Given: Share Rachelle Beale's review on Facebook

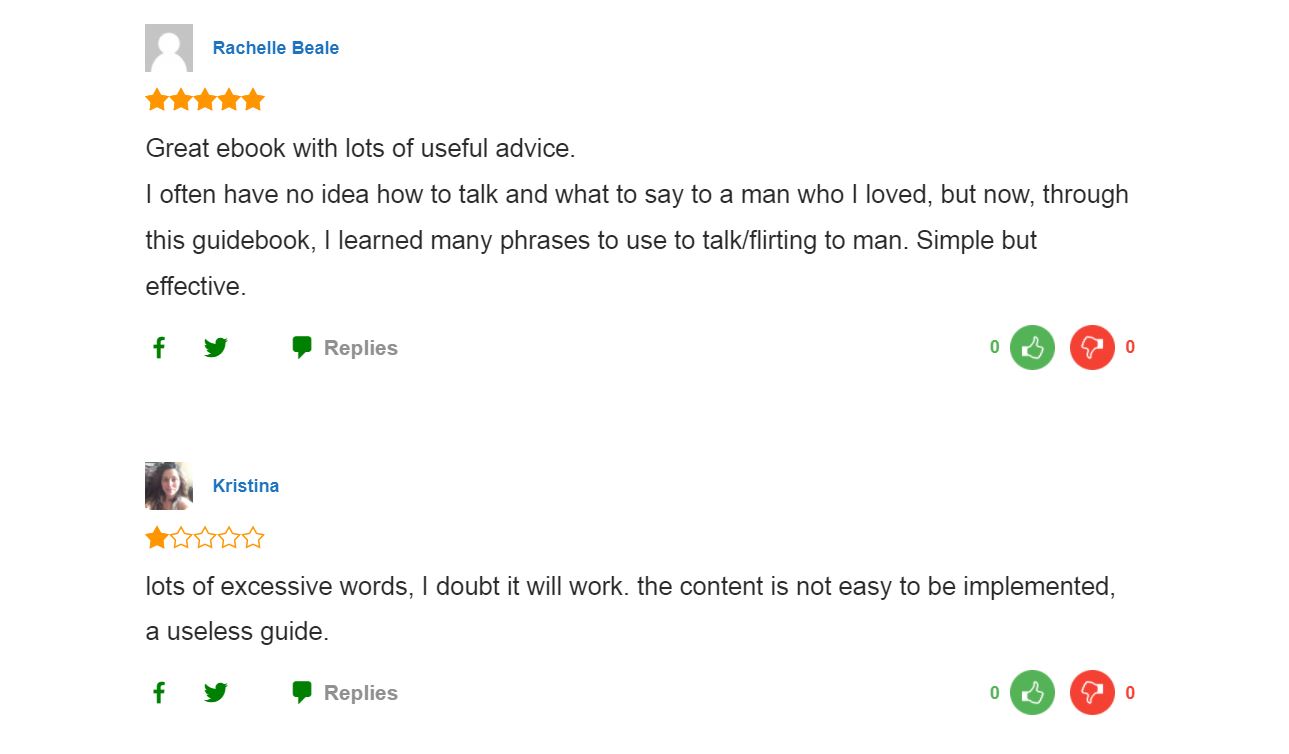Looking at the screenshot, I should 158,348.
